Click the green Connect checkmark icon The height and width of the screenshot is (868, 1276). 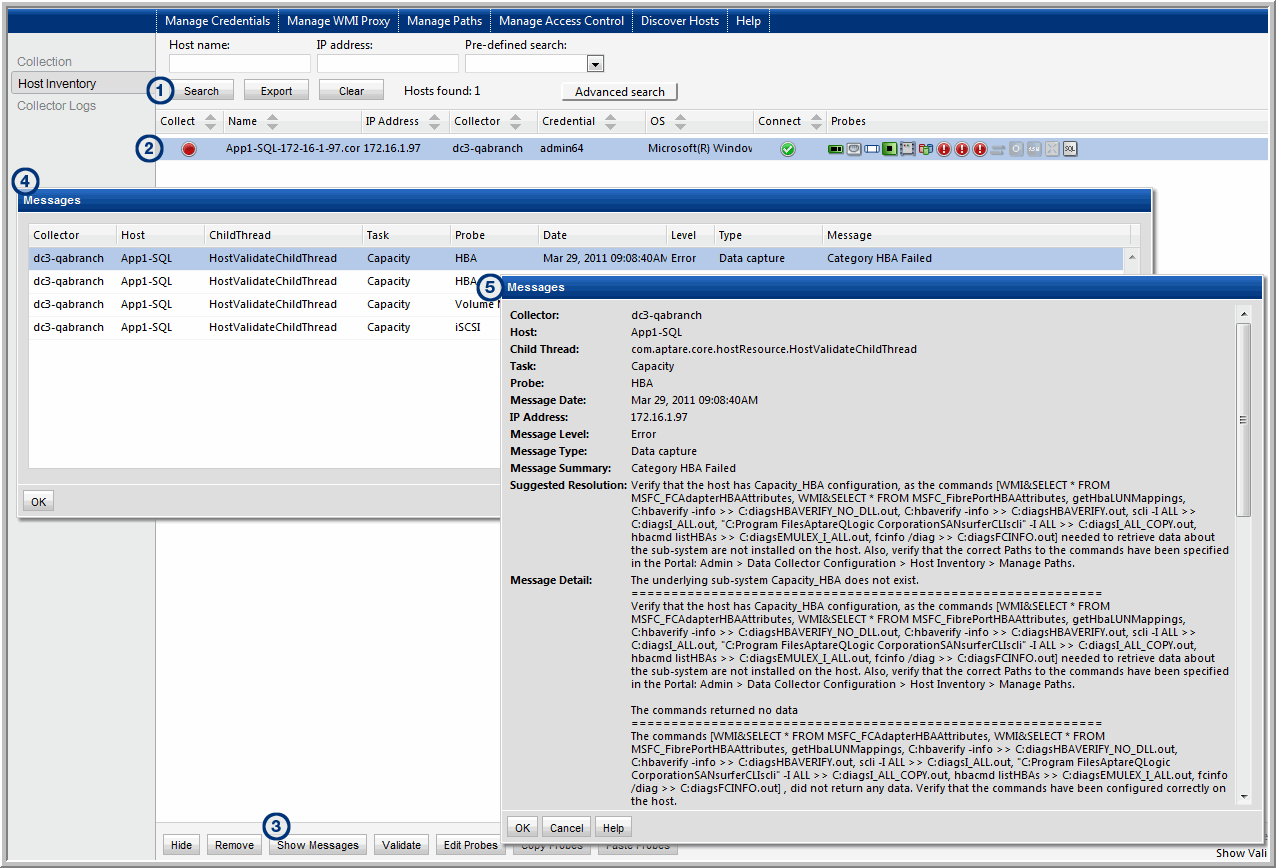(x=788, y=149)
